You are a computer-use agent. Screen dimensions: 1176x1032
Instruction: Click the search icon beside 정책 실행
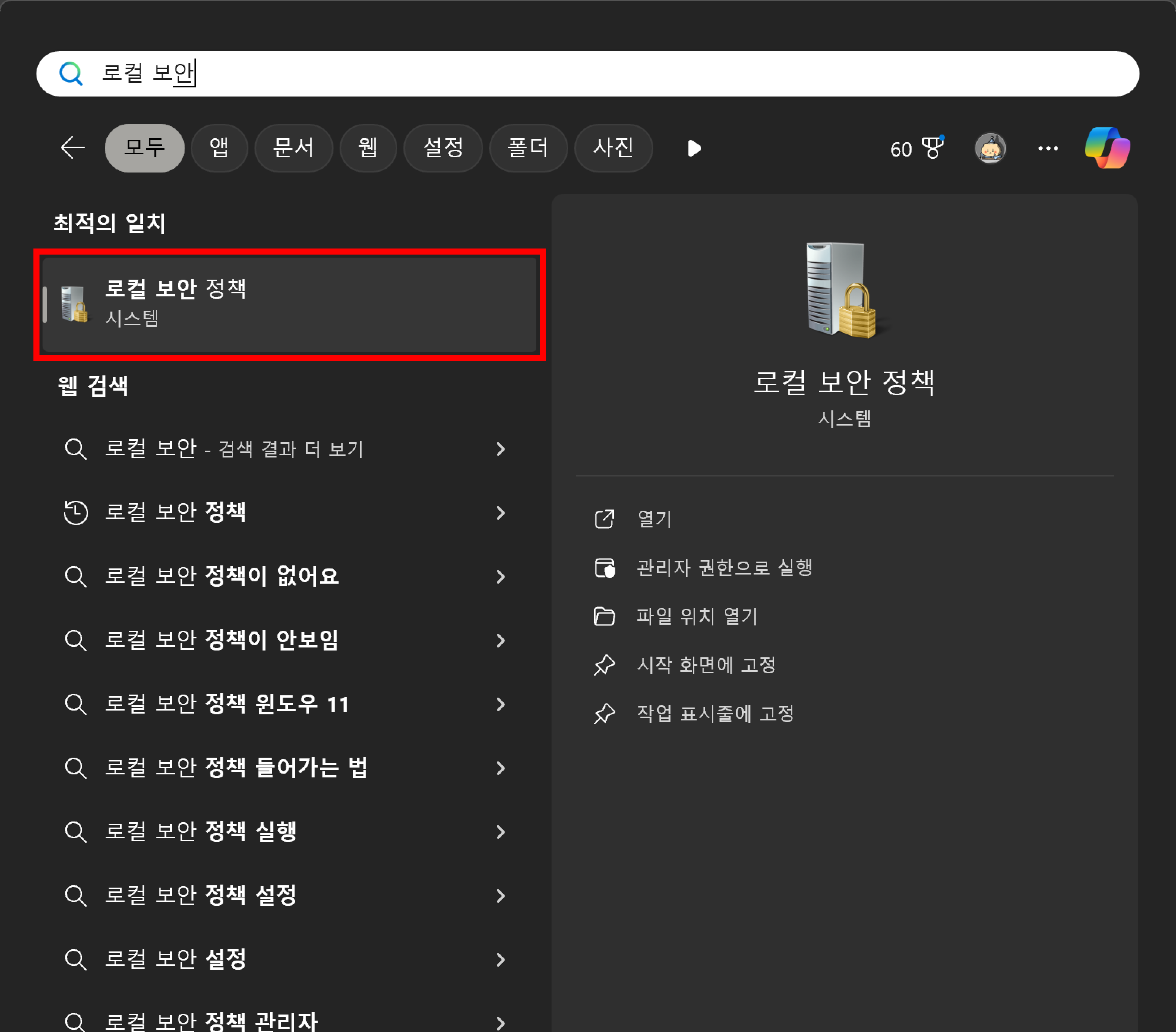point(75,832)
